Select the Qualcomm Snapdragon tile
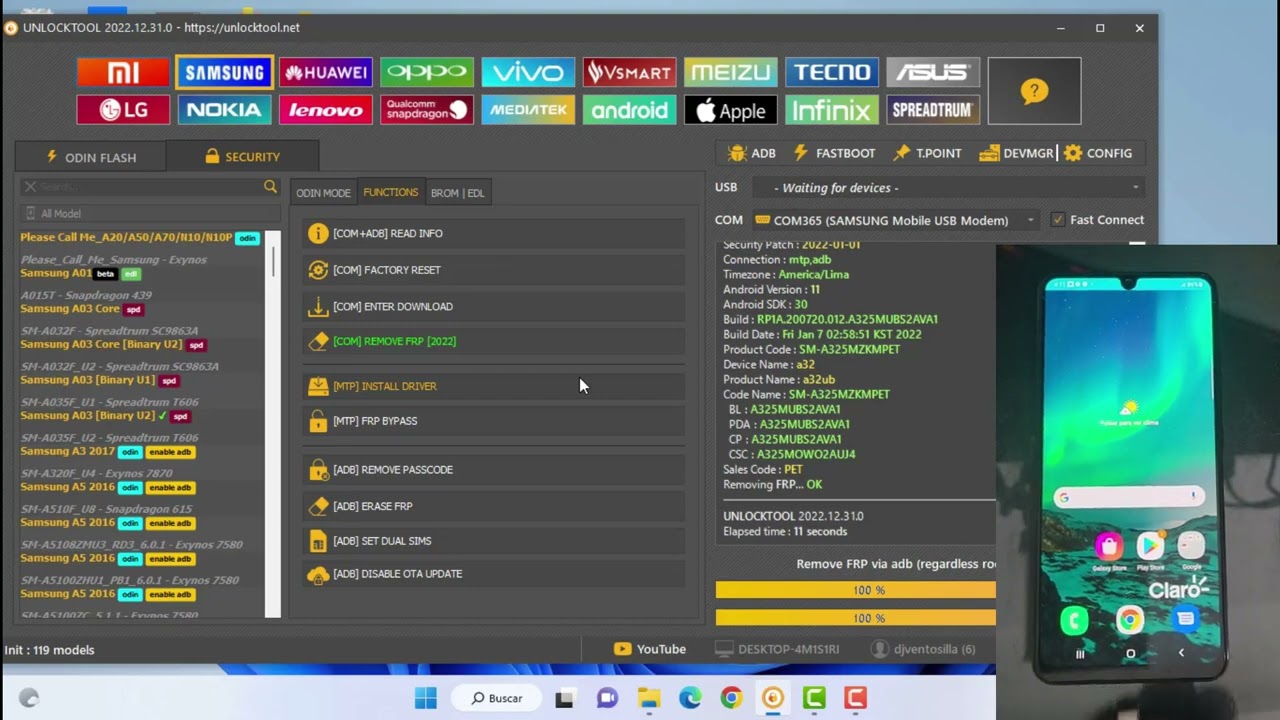Screen dimensions: 1280x720 (x=427, y=110)
